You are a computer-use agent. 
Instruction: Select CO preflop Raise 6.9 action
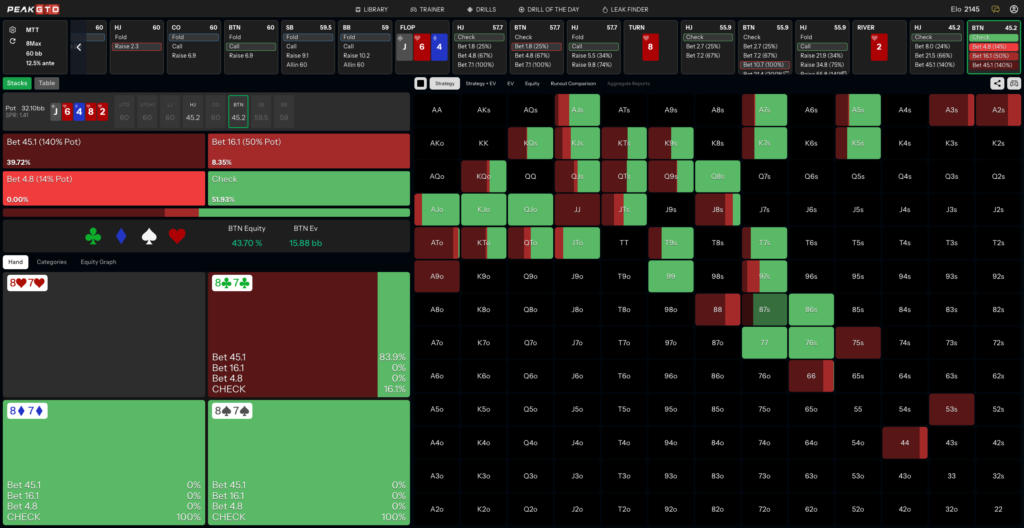pyautogui.click(x=194, y=56)
